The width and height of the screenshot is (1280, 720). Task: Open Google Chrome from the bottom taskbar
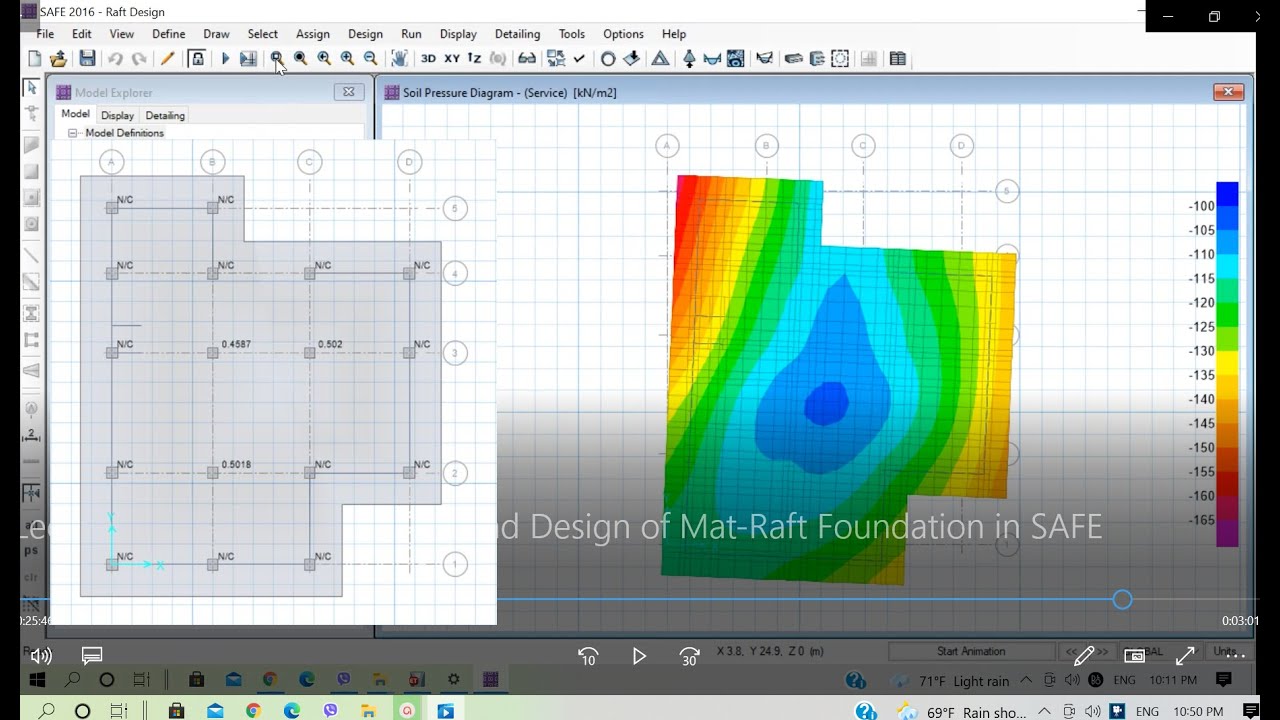253,711
